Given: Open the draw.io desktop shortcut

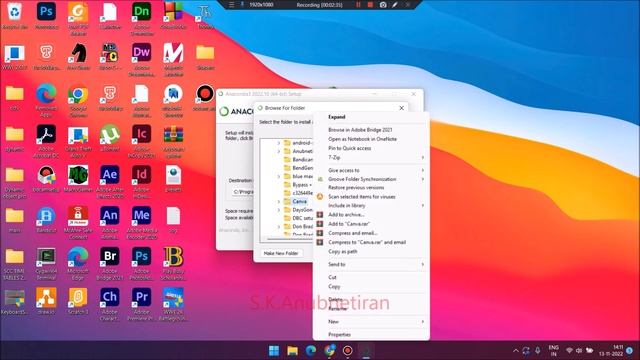Looking at the screenshot, I should (x=46, y=297).
